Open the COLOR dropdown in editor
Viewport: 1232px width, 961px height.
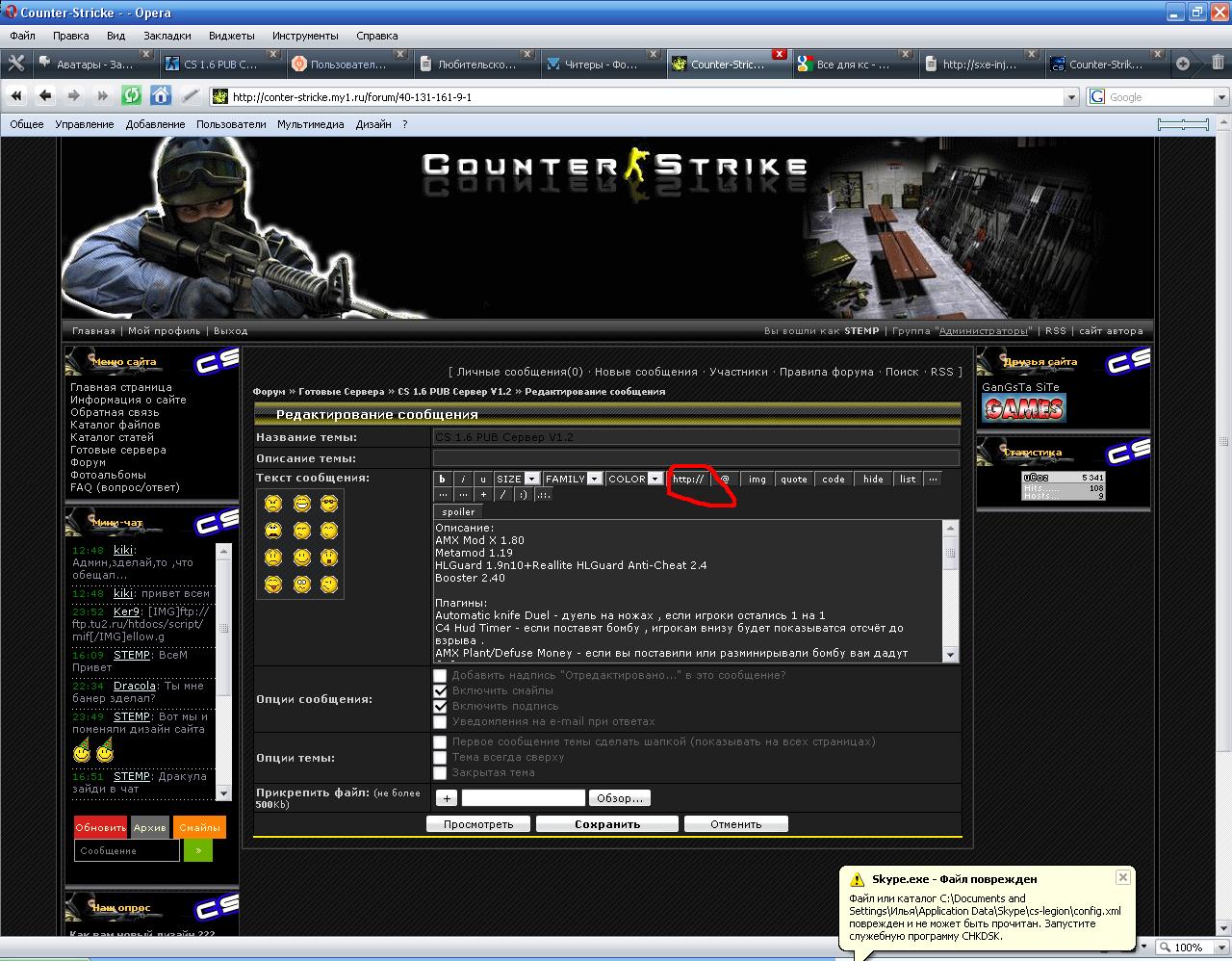634,479
